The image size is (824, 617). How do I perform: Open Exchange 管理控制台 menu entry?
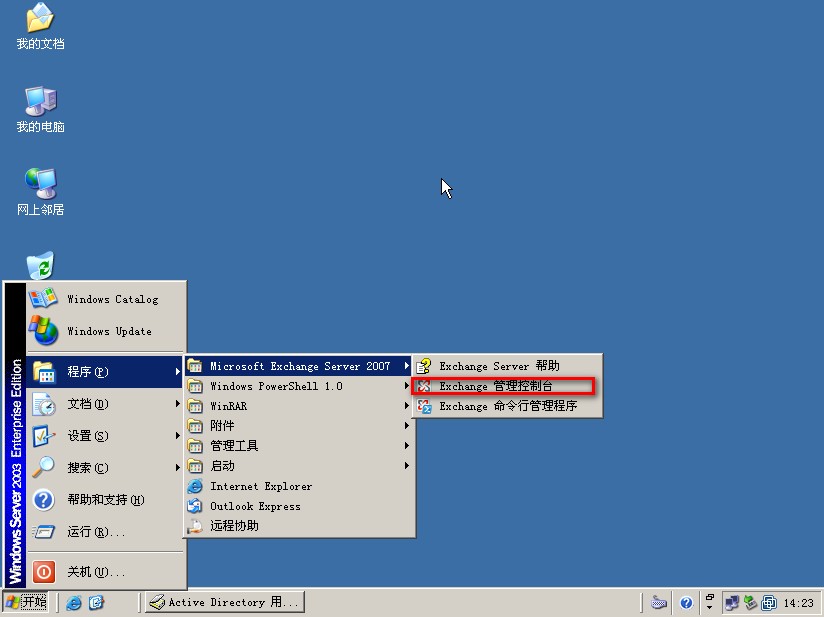pos(507,386)
